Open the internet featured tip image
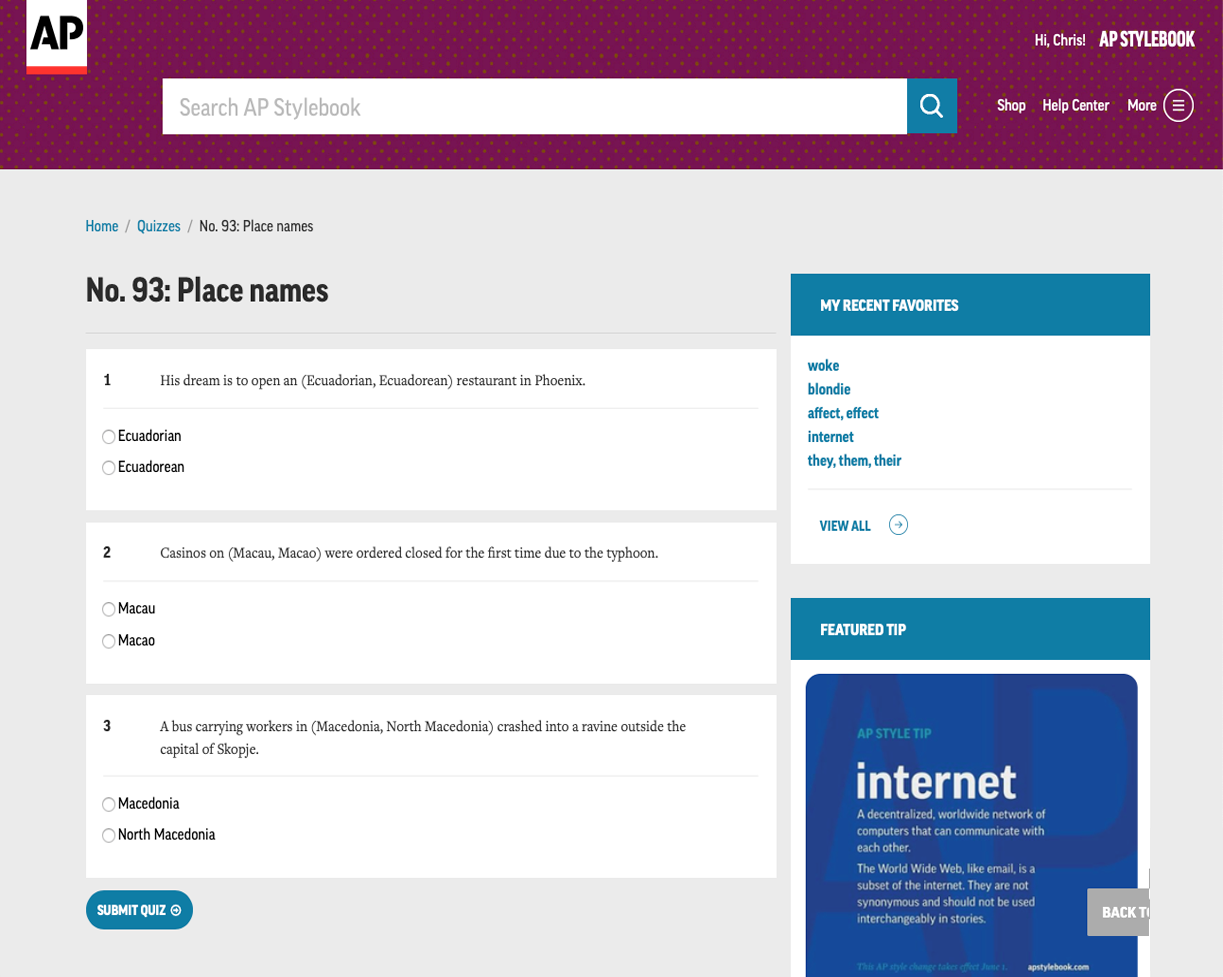Viewport: 1223px width, 977px height. coord(971,825)
